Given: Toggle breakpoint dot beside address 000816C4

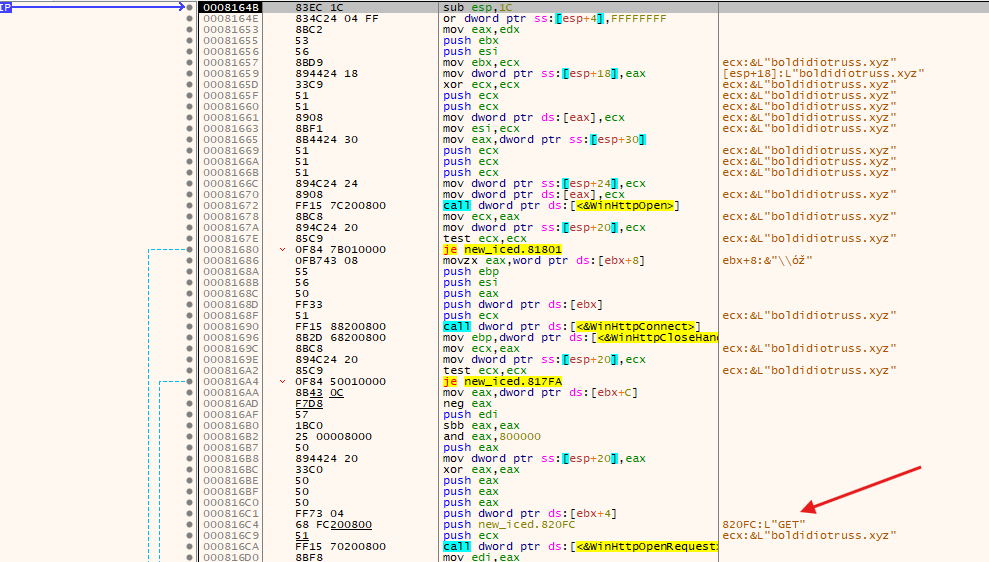Looking at the screenshot, I should pos(189,525).
